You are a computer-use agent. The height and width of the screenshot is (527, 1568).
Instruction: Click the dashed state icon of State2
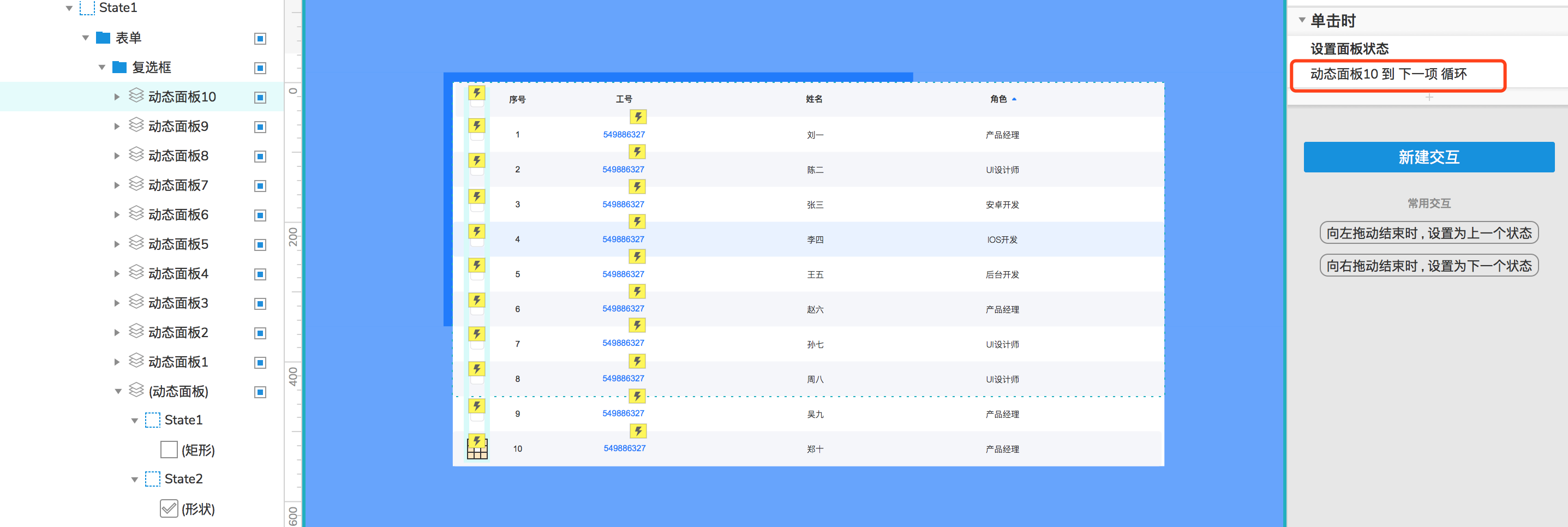(x=153, y=479)
